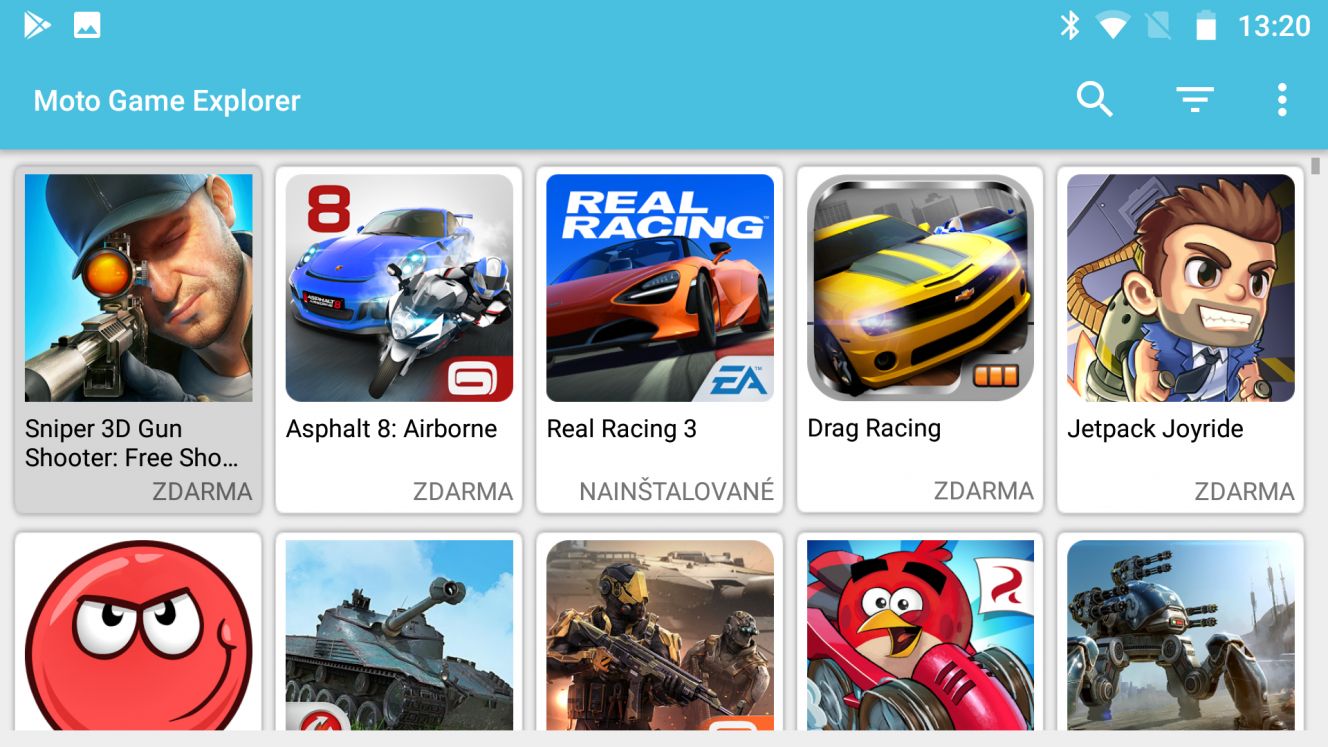Tap the Moto Game Explorer title
This screenshot has height=747, width=1328.
[x=167, y=101]
